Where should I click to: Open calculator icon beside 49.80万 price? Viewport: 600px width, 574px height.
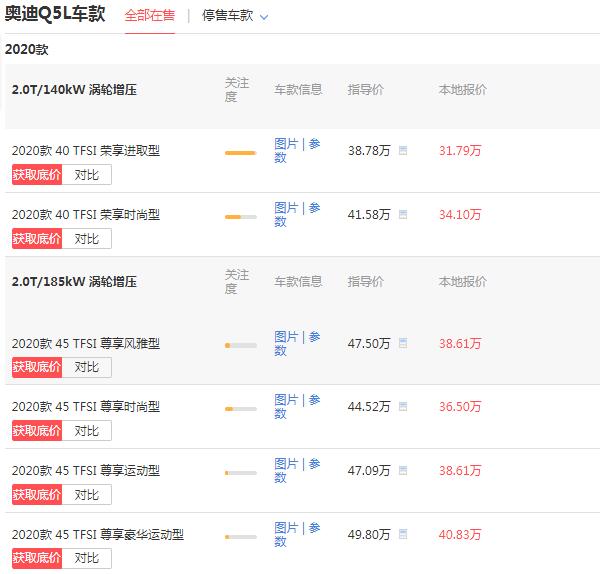click(403, 534)
